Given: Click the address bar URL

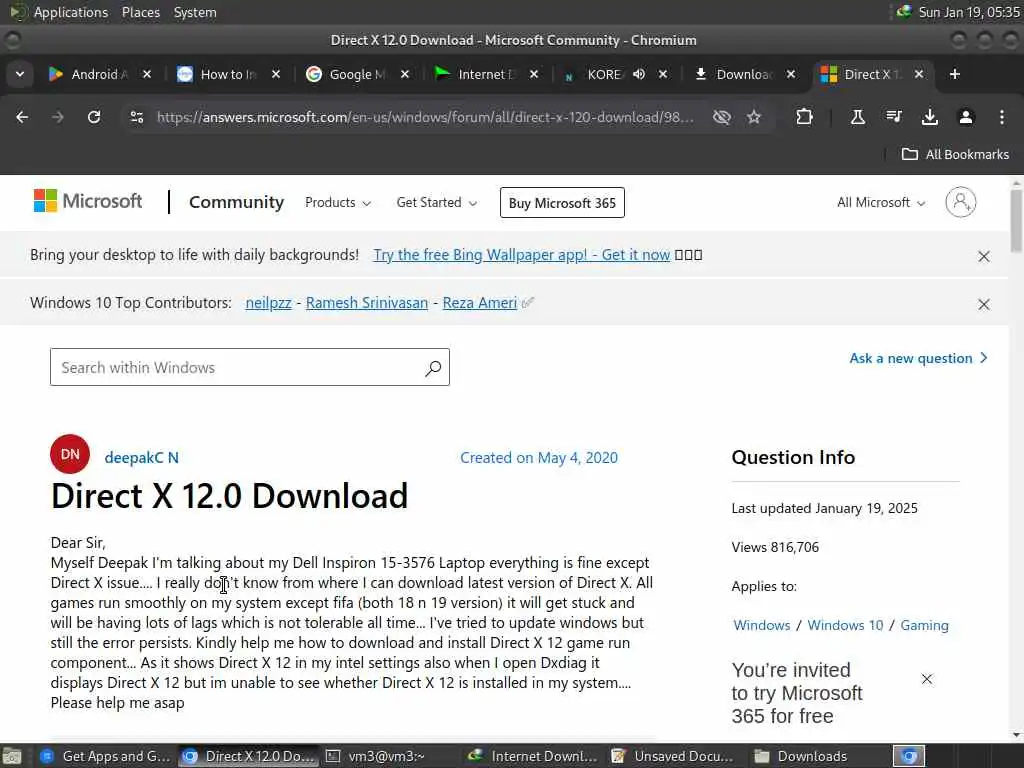Looking at the screenshot, I should coord(425,118).
